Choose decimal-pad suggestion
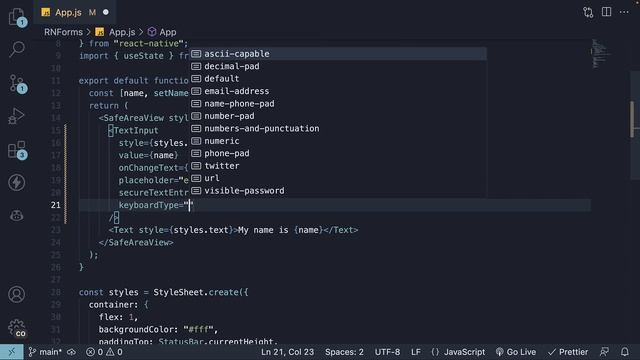This screenshot has height=360, width=640. click(338, 66)
